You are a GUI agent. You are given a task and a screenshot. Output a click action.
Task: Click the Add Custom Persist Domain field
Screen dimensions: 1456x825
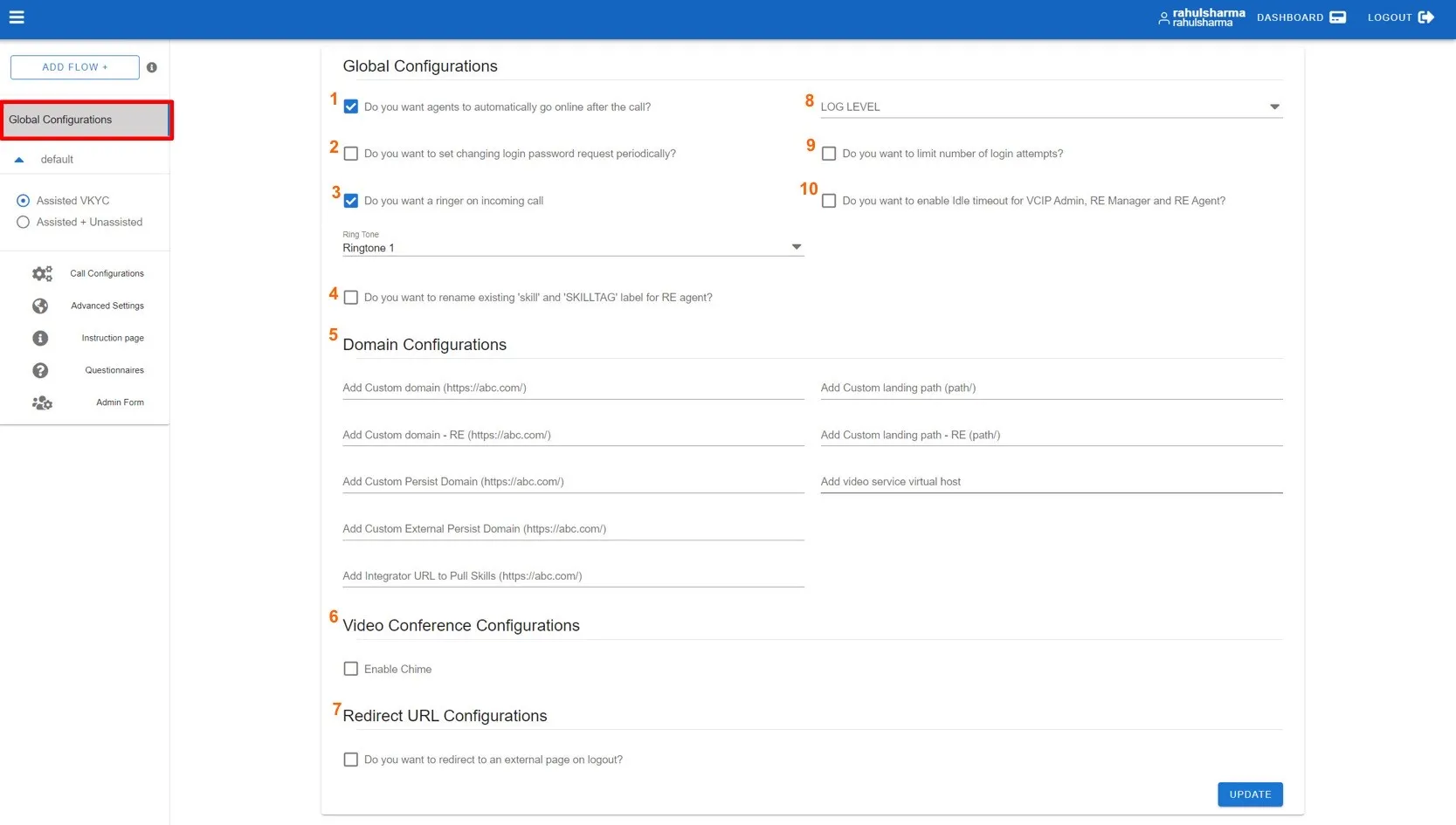pos(573,482)
